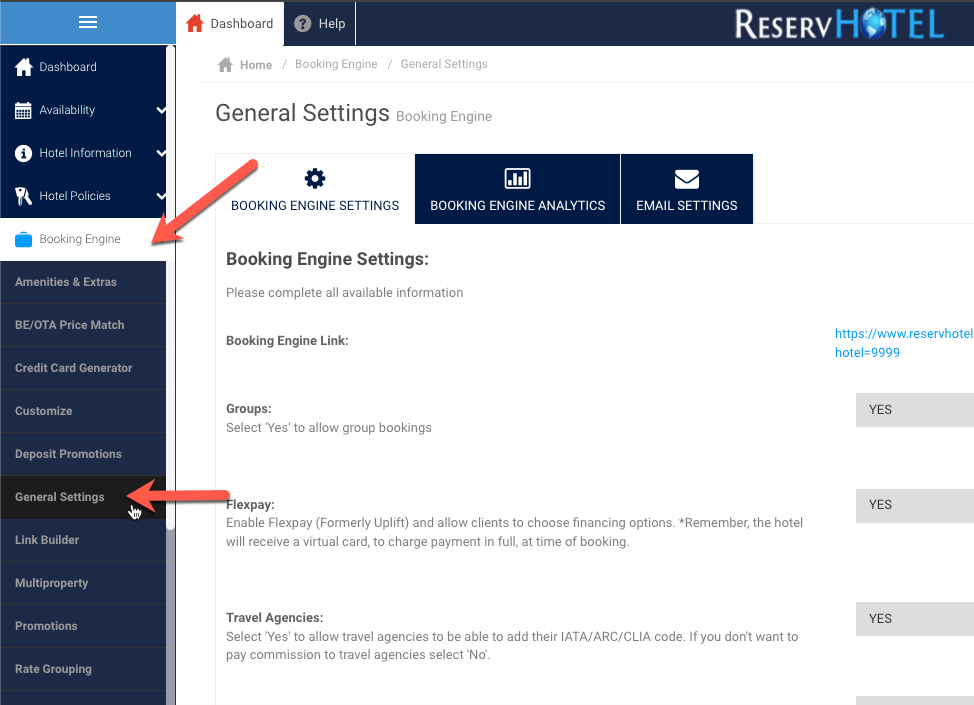The image size is (974, 705).
Task: Click the gear icon on Booking Engine Settings
Action: 315,179
